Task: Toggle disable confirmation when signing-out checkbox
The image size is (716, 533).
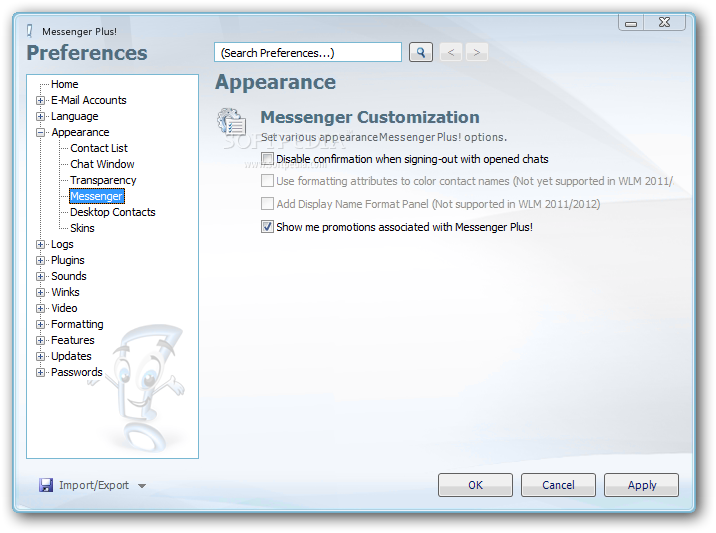Action: pyautogui.click(x=267, y=158)
